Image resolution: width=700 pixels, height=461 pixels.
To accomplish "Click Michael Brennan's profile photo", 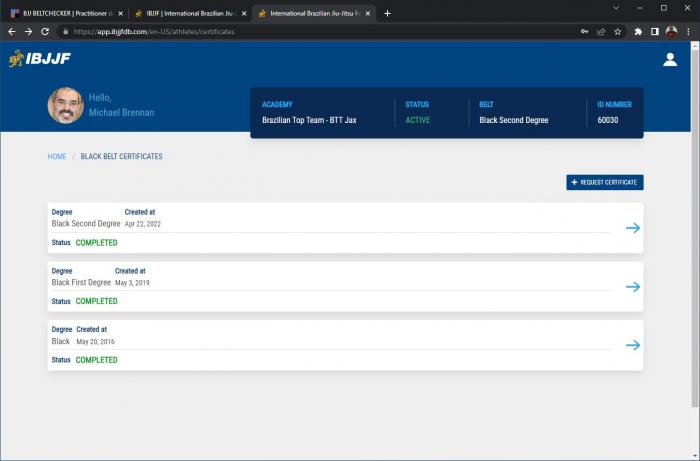I will pyautogui.click(x=66, y=106).
